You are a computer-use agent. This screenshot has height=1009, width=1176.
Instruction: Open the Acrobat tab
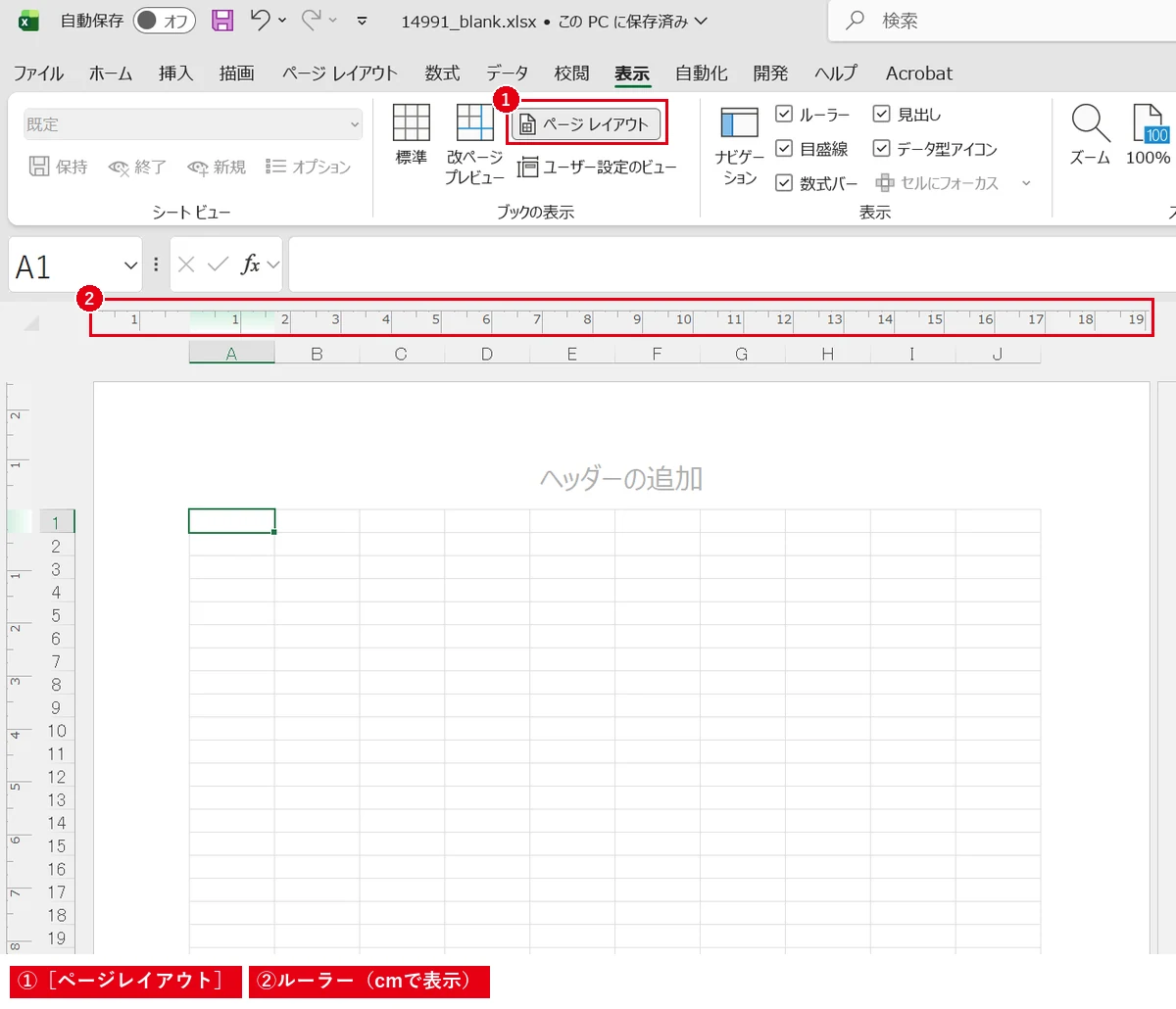[x=919, y=73]
